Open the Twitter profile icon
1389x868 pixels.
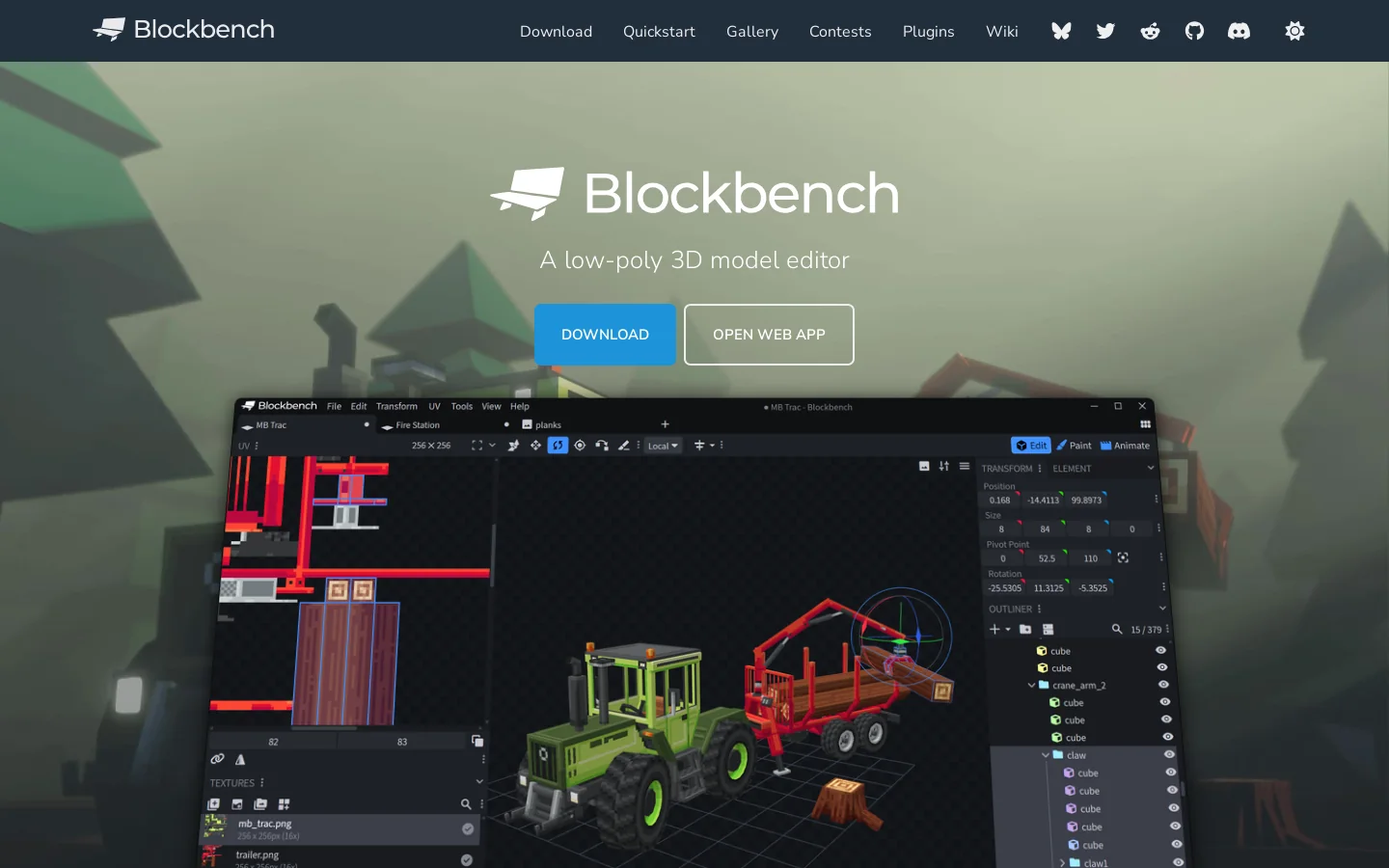coord(1105,31)
